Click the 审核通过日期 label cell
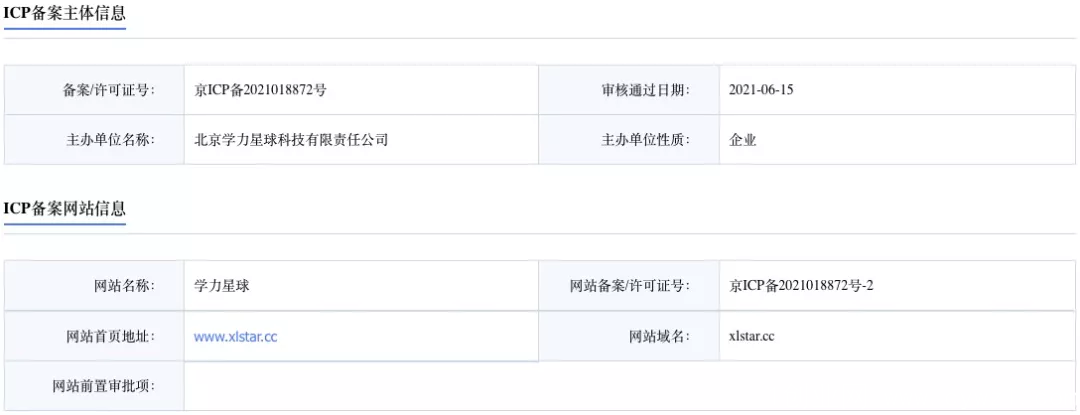The width and height of the screenshot is (1080, 415). point(629,90)
